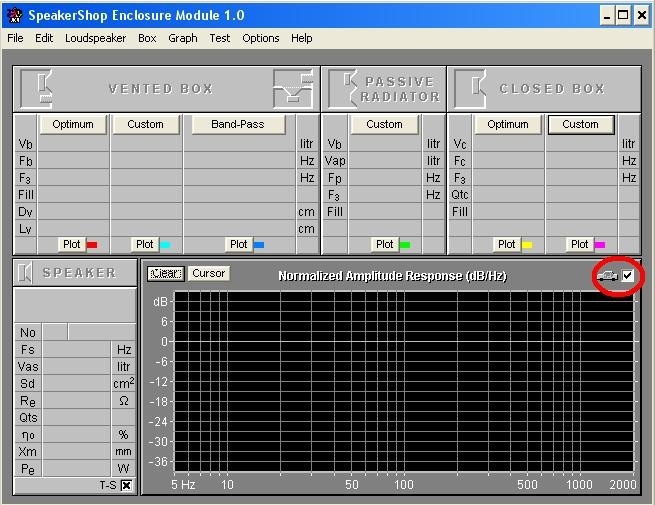The width and height of the screenshot is (655, 505).
Task: Click the printer icon above the graph
Action: coord(607,276)
